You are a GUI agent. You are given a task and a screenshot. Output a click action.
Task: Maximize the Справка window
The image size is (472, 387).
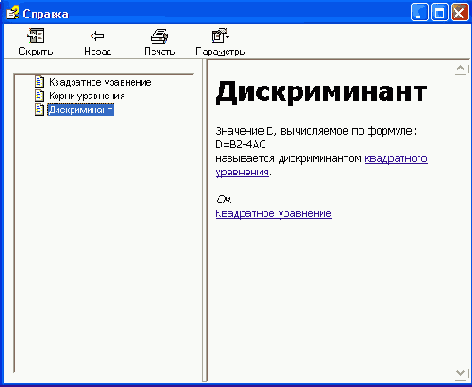click(x=439, y=13)
